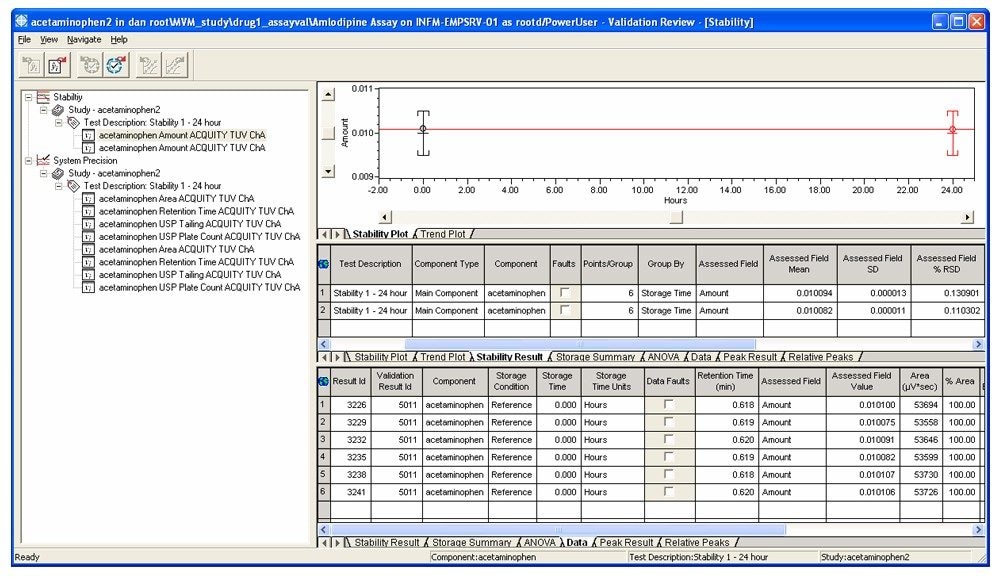Click the Assessed Field % RSD column header
The width and height of the screenshot is (1000, 578).
[x=946, y=263]
